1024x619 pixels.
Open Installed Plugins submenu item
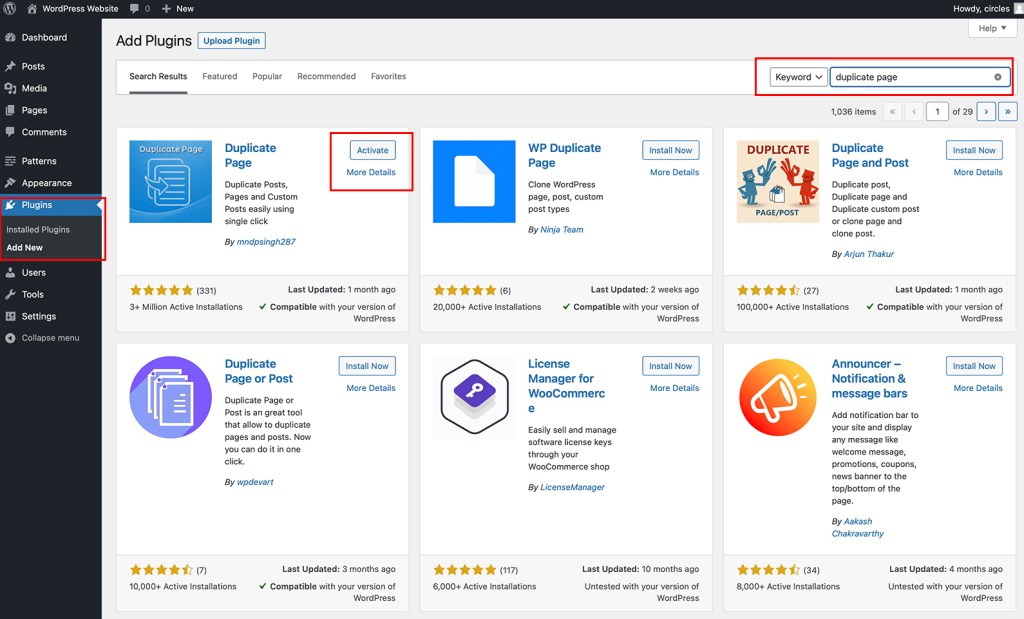tap(38, 229)
